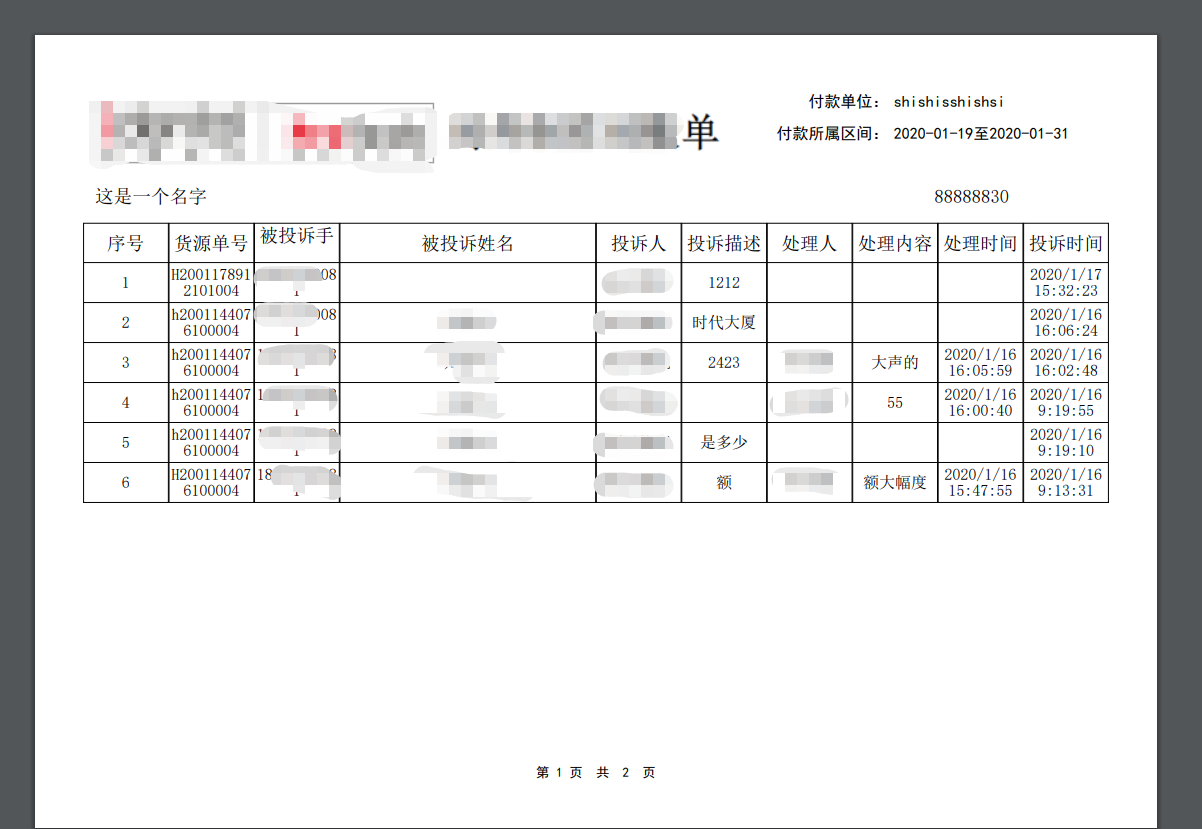Click handling content 大声的
1202x829 pixels.
coord(895,363)
